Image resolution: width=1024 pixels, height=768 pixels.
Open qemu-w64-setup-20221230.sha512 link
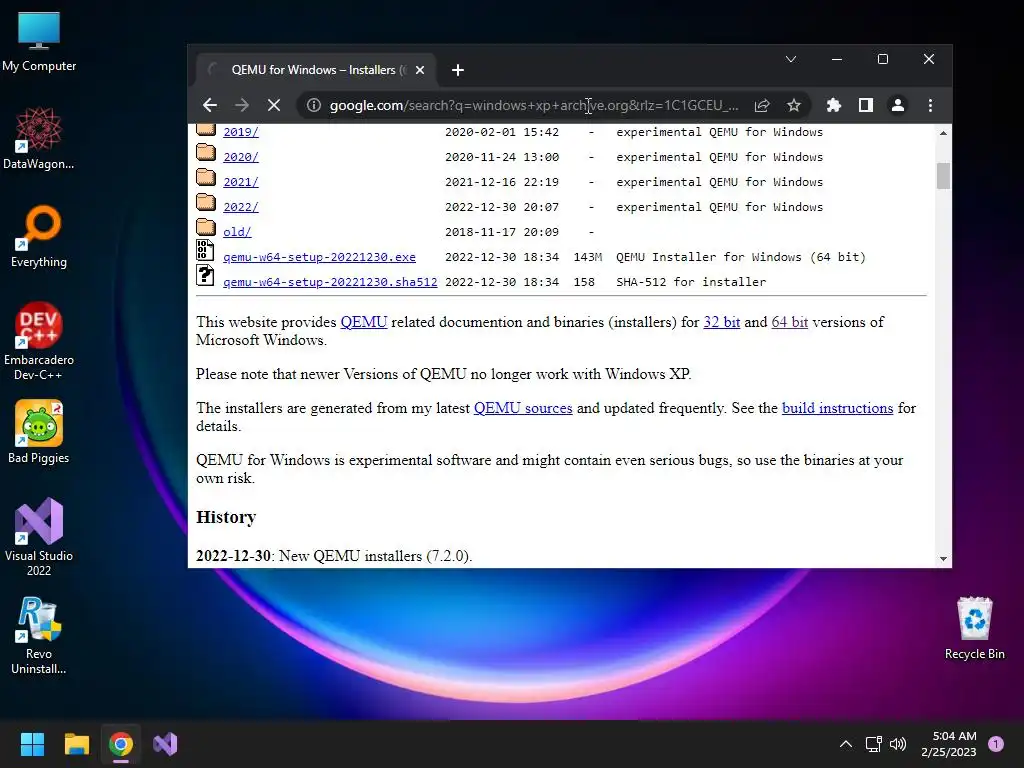(x=330, y=282)
